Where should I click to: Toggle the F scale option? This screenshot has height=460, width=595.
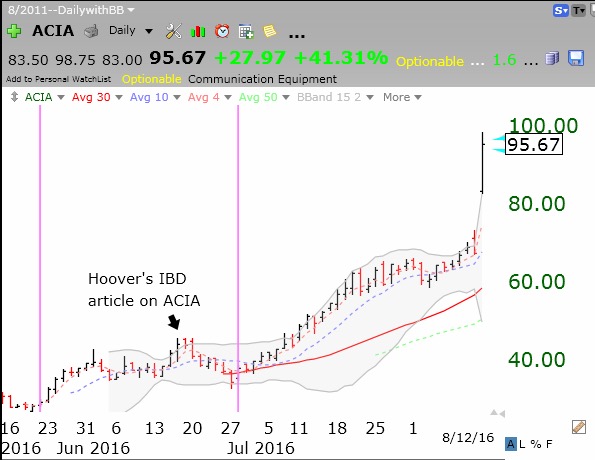pyautogui.click(x=549, y=444)
